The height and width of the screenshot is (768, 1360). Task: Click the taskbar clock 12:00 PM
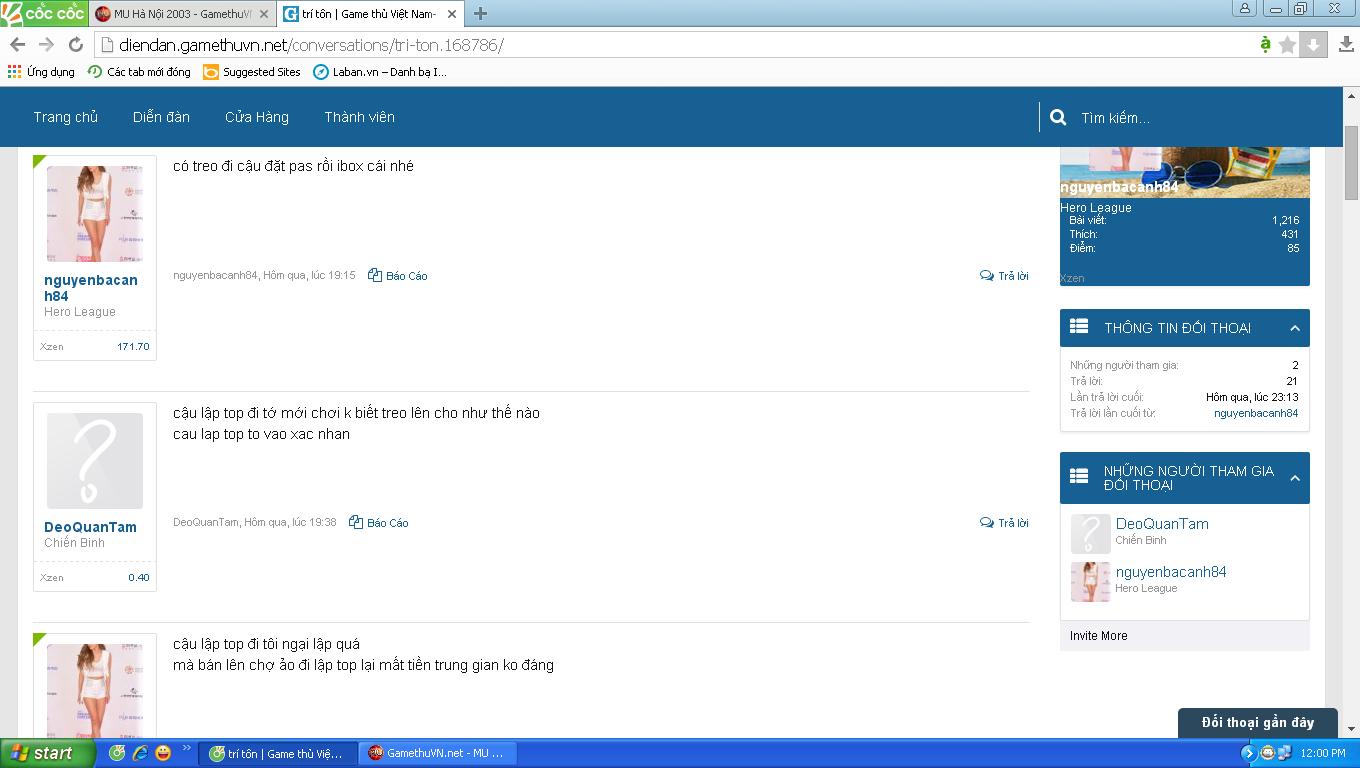(1322, 753)
